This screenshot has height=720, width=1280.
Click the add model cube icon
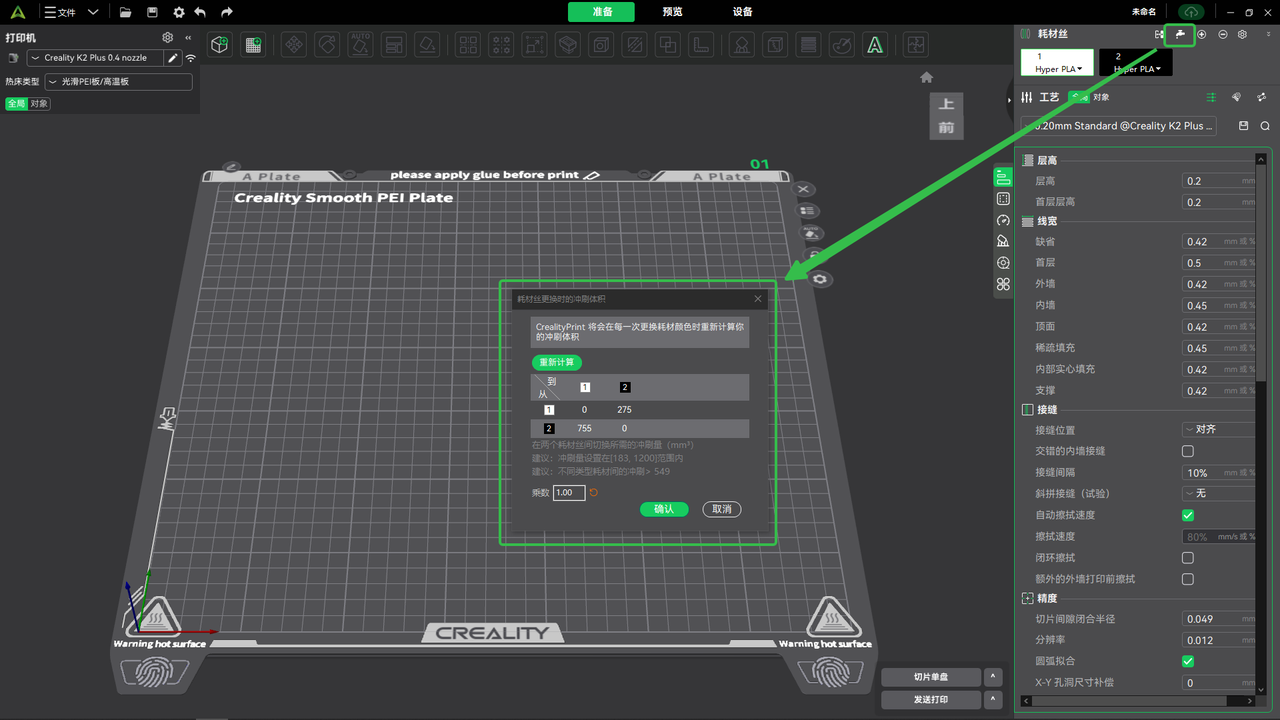(220, 45)
